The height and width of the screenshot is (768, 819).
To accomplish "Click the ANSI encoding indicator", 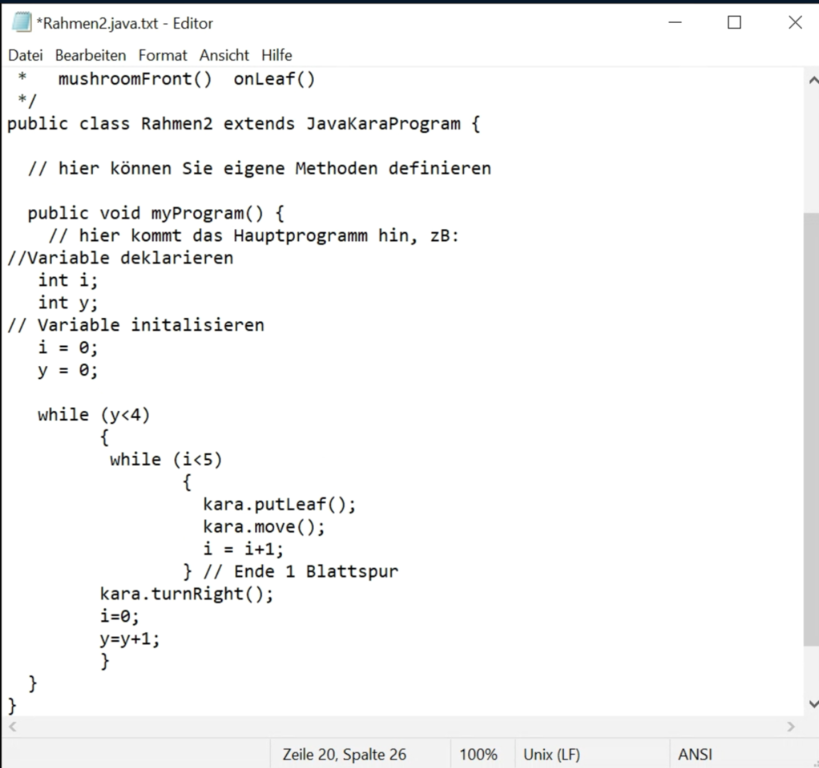I will click(695, 754).
